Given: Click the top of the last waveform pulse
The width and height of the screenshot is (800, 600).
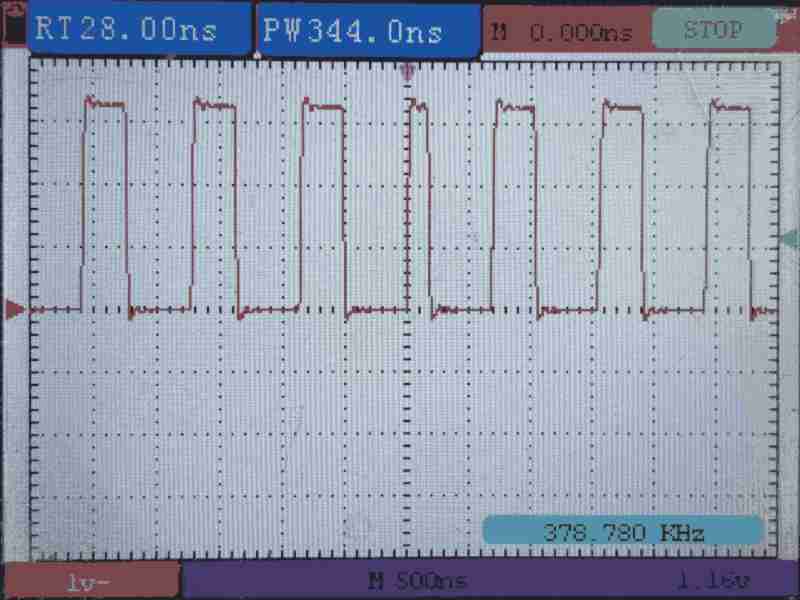Looking at the screenshot, I should click(728, 107).
